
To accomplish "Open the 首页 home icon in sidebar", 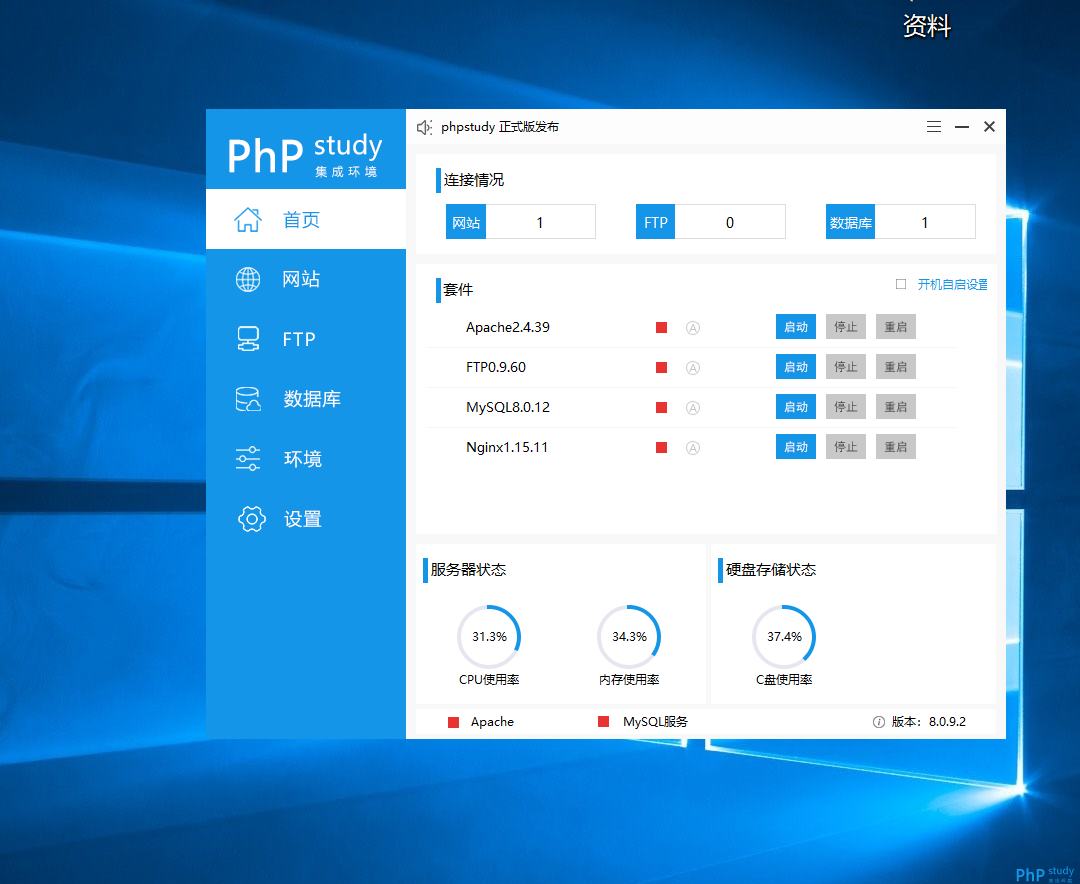I will pyautogui.click(x=248, y=220).
